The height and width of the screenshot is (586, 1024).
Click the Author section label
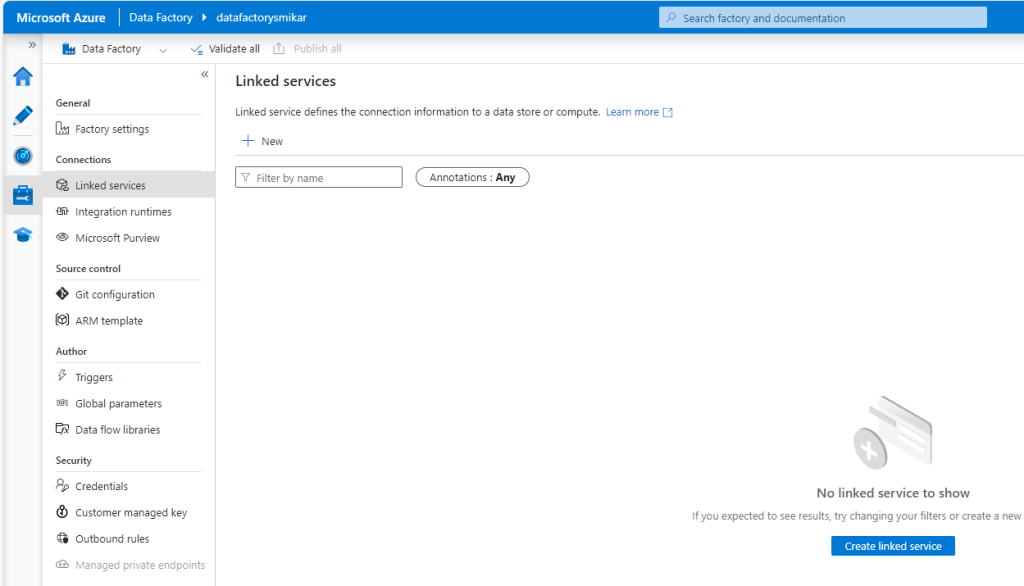point(71,351)
